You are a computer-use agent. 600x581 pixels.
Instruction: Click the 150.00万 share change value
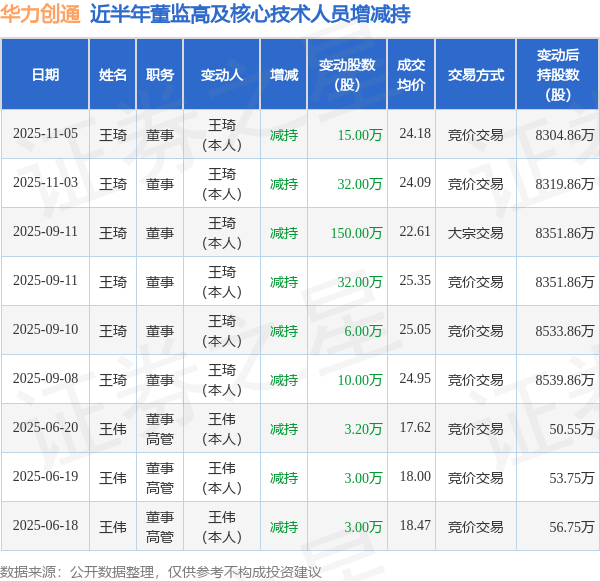[356, 233]
